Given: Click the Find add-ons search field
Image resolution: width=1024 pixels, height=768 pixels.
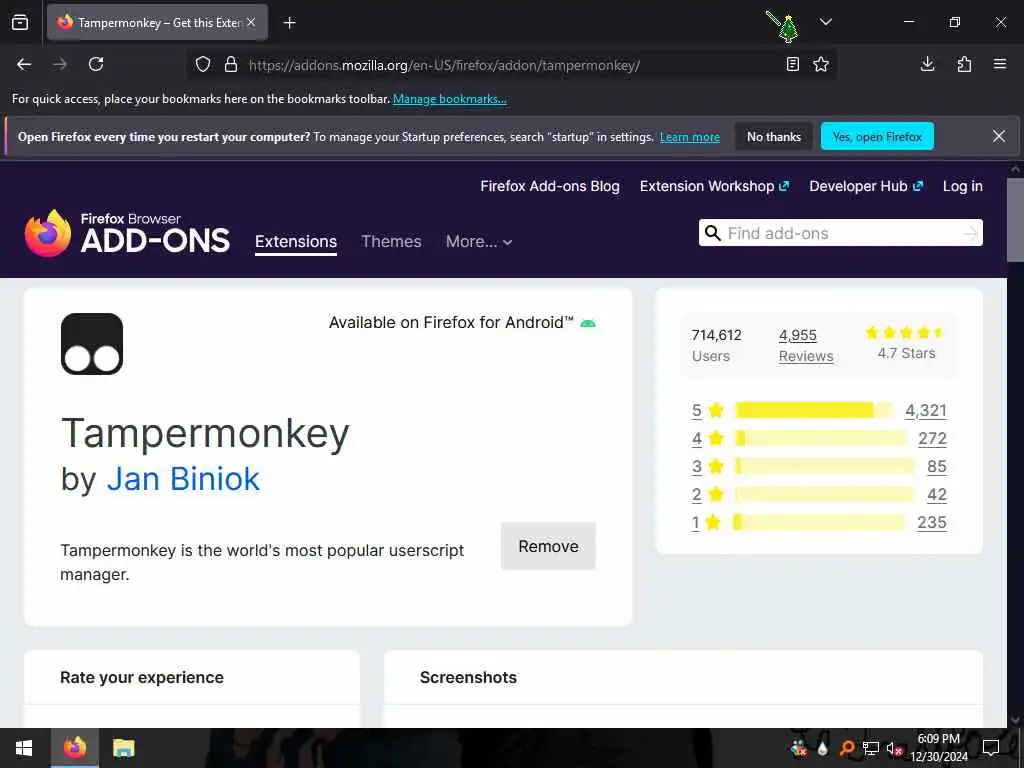Looking at the screenshot, I should [841, 233].
